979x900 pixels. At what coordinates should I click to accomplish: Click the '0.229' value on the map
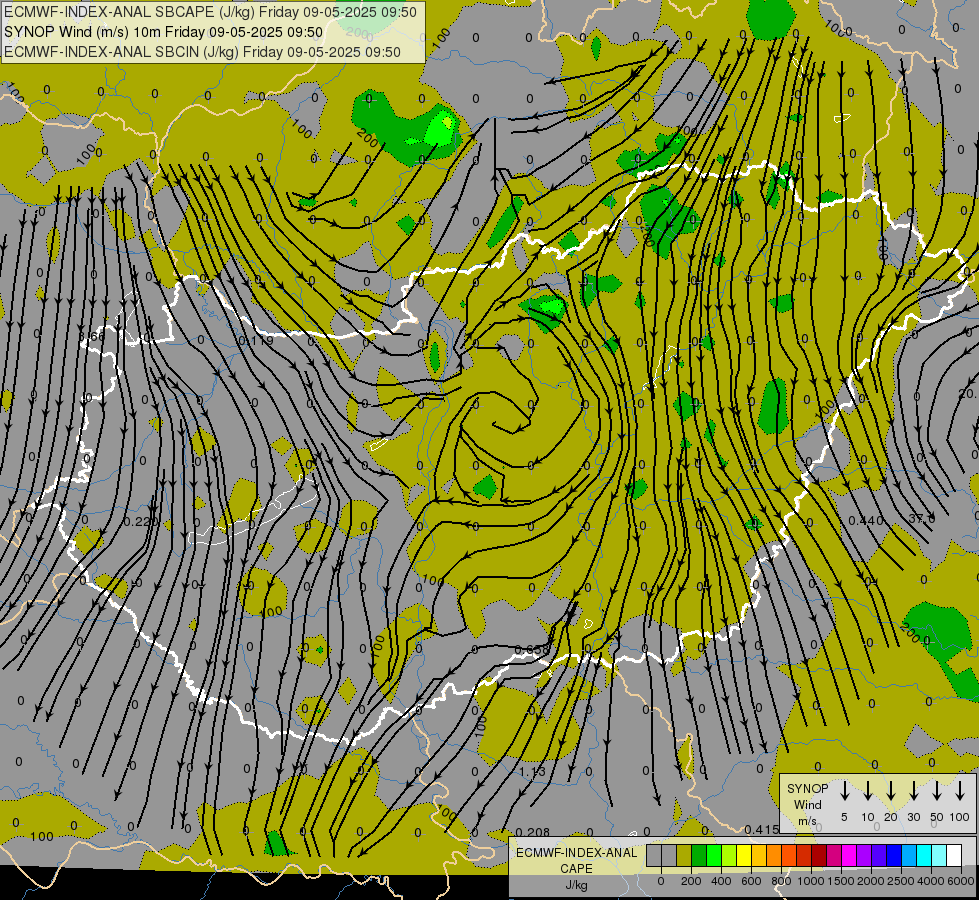click(140, 521)
